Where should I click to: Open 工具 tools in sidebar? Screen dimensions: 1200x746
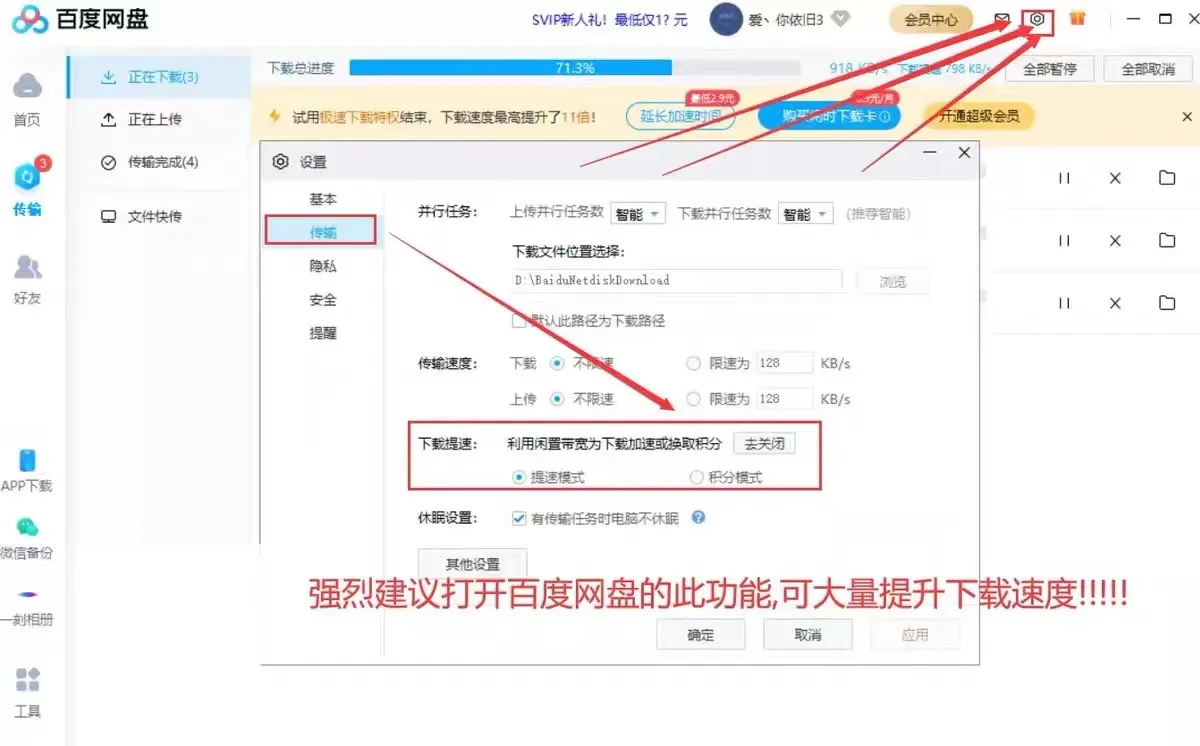(27, 692)
